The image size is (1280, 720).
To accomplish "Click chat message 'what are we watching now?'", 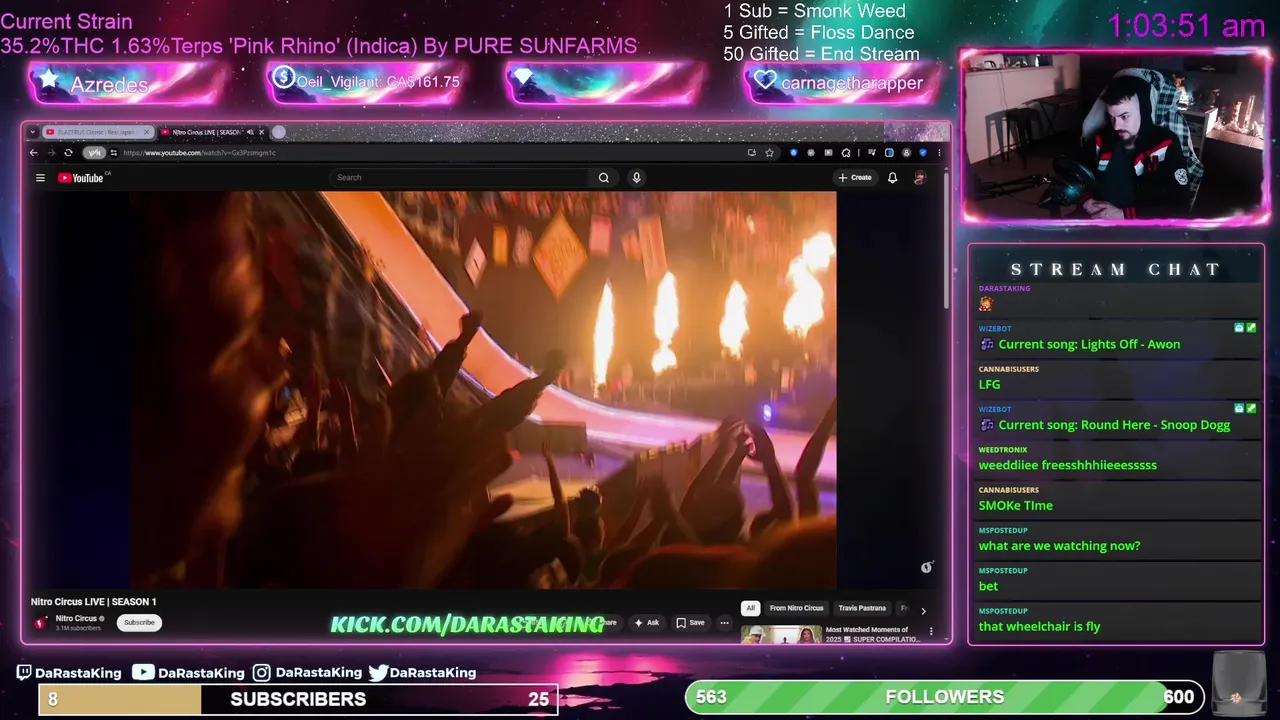I will pyautogui.click(x=1059, y=546).
